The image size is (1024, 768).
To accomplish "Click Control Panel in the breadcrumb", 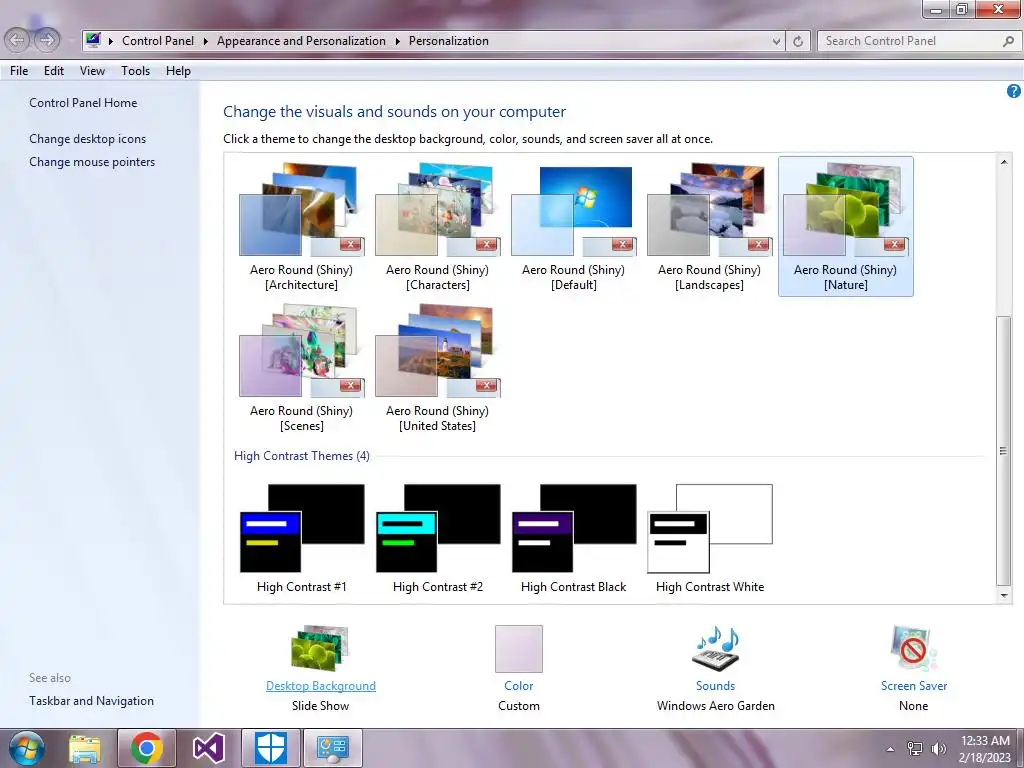I will (x=158, y=40).
